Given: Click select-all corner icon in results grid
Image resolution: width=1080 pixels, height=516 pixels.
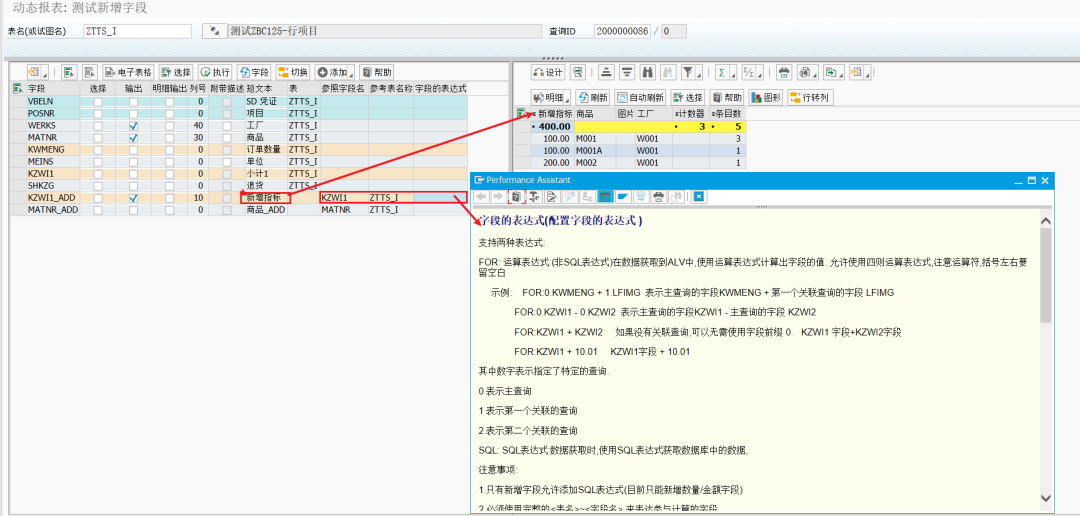Looking at the screenshot, I should pos(522,113).
